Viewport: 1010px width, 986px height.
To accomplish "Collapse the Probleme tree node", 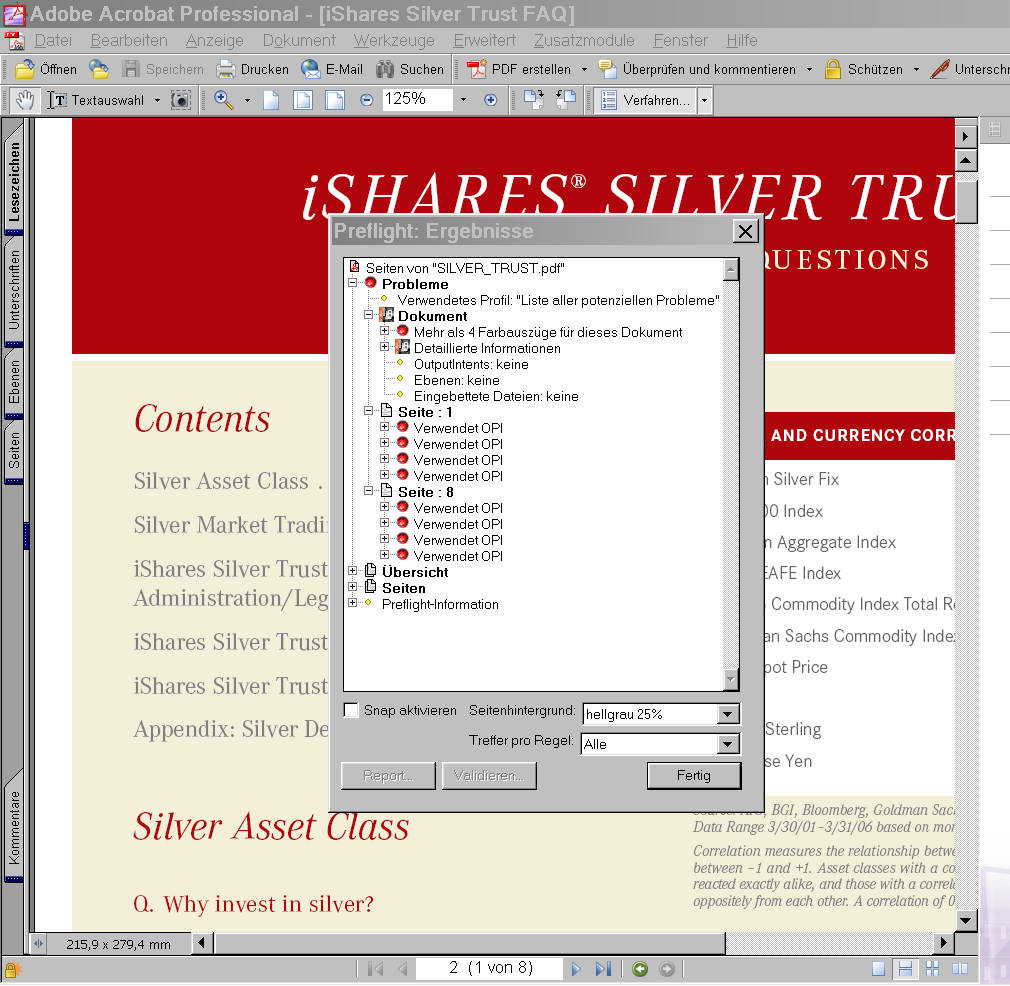I will [x=352, y=283].
